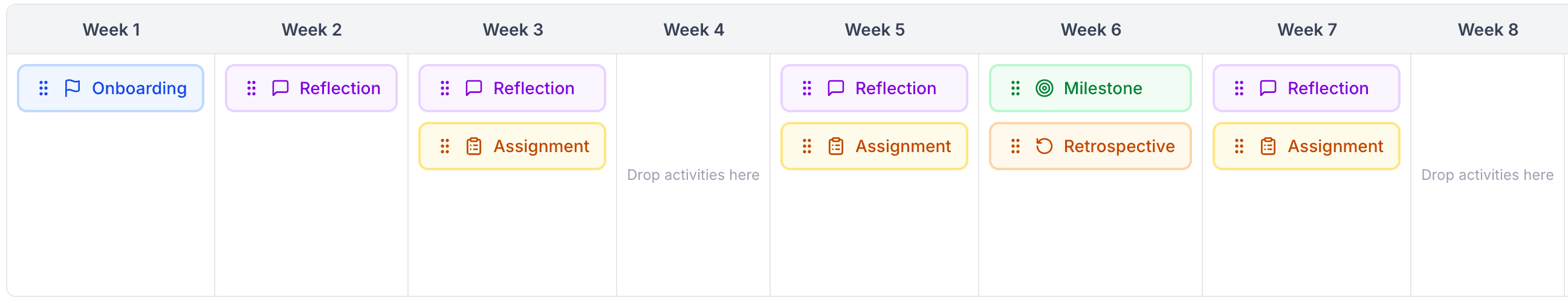The width and height of the screenshot is (1568, 303).
Task: Click the speech bubble icon in Week 2
Action: 280,89
